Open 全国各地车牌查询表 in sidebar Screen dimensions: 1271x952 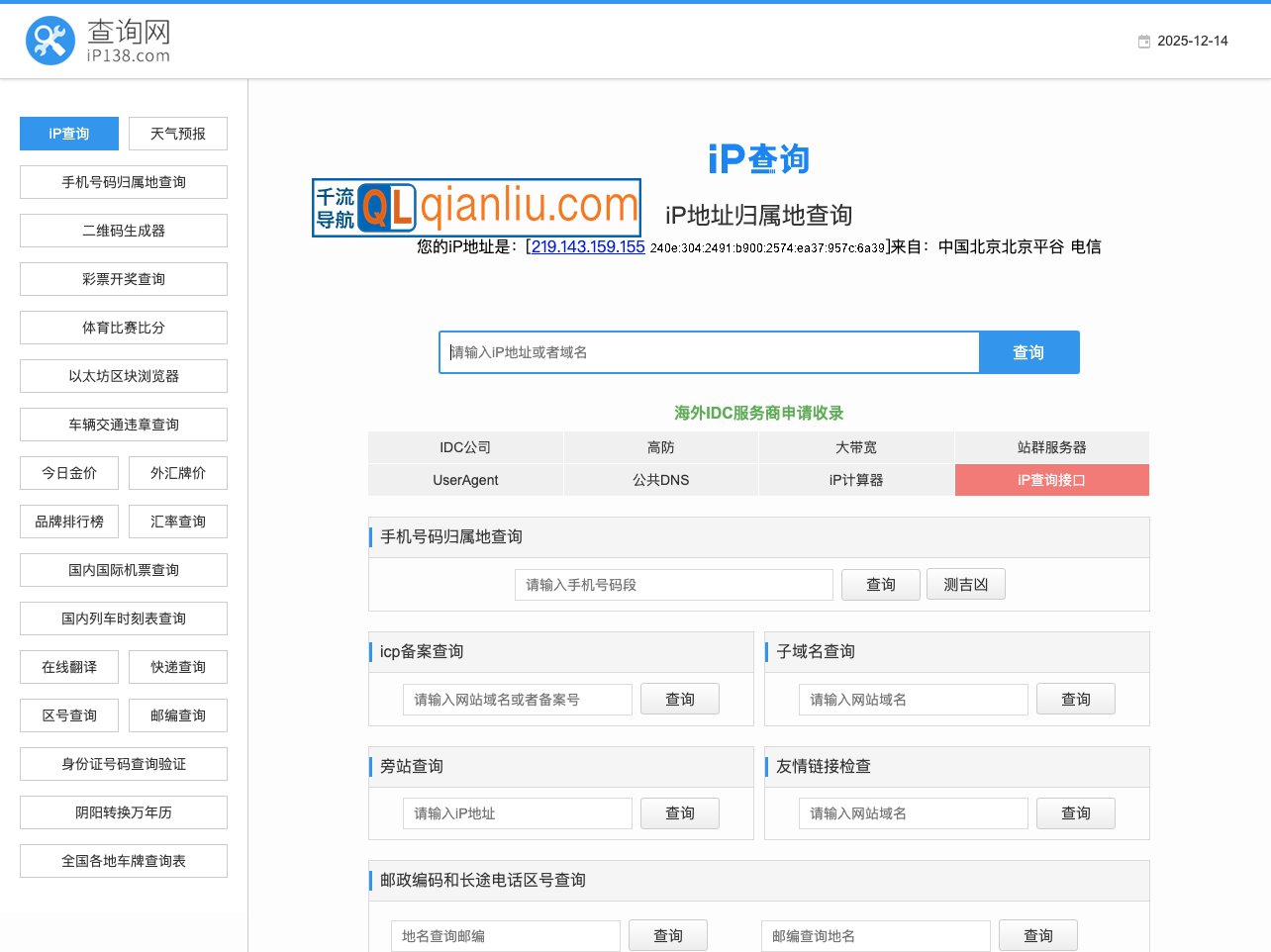tap(123, 860)
